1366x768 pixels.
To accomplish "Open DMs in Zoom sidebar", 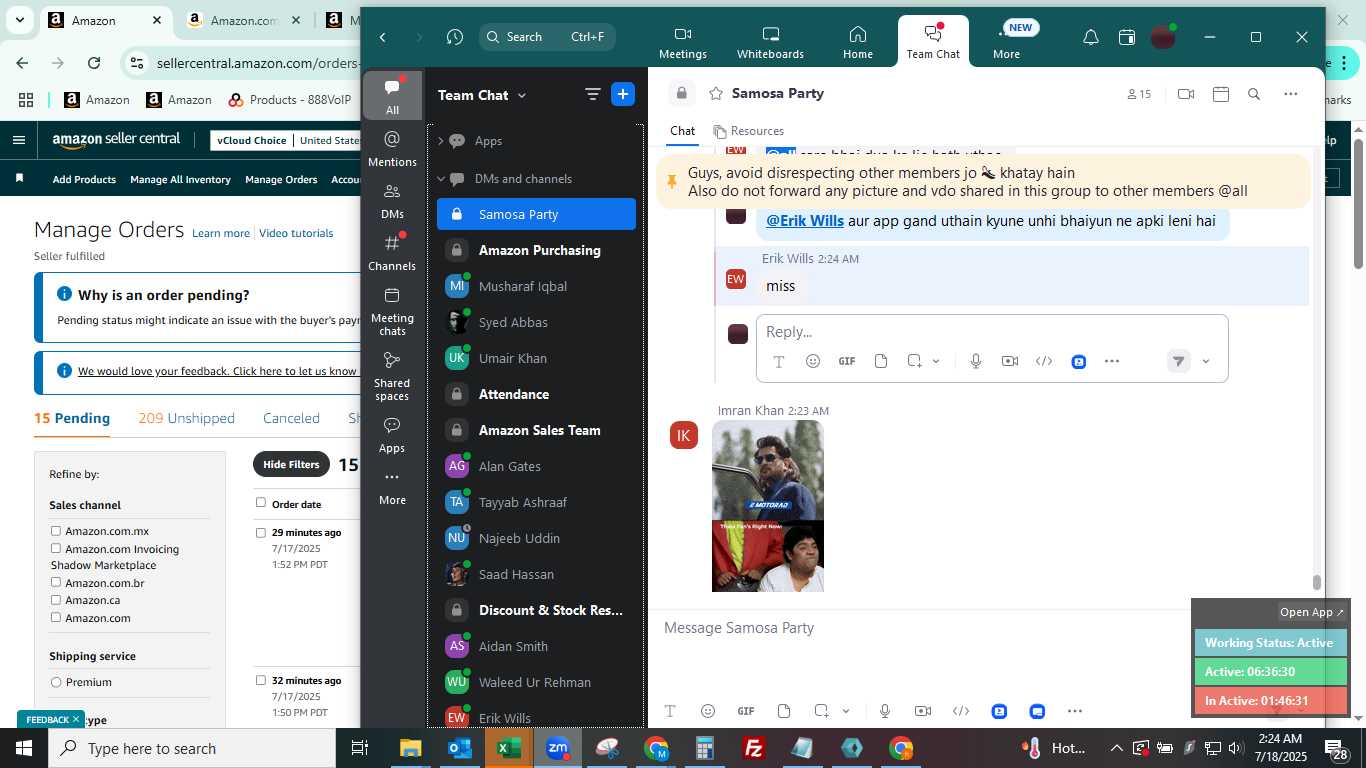I will click(x=392, y=200).
